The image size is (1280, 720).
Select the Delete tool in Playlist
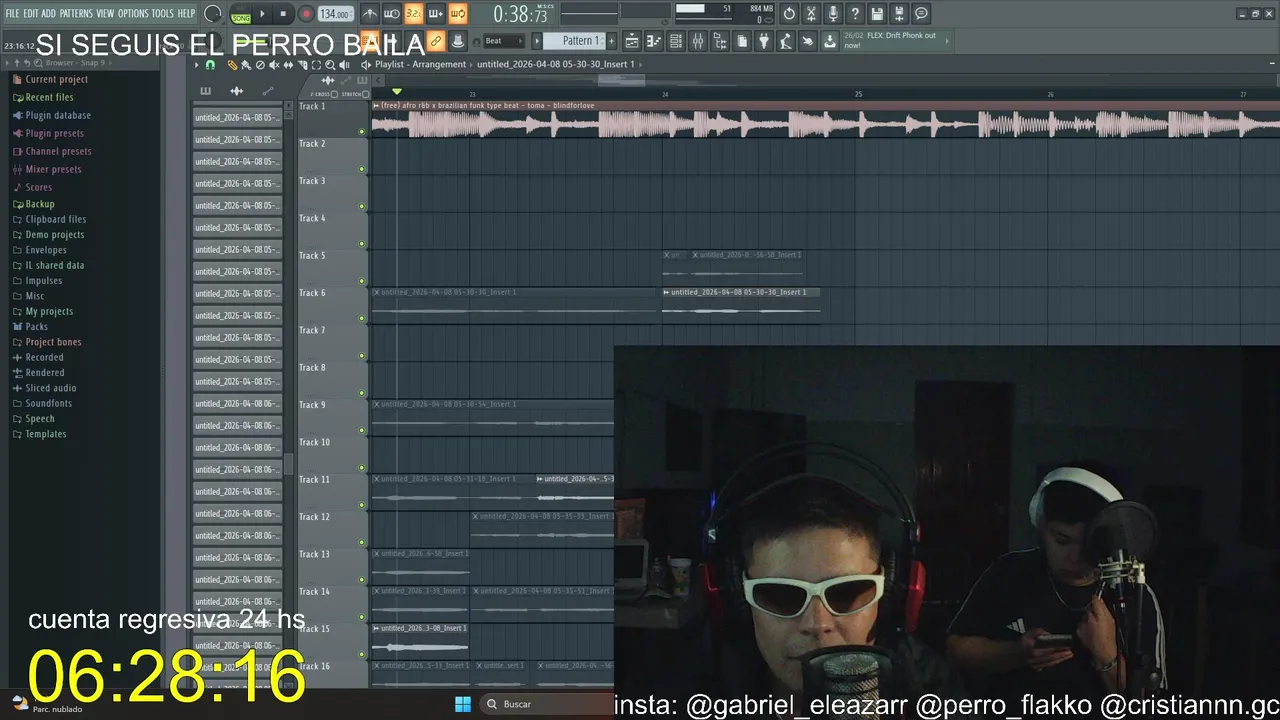tap(260, 65)
